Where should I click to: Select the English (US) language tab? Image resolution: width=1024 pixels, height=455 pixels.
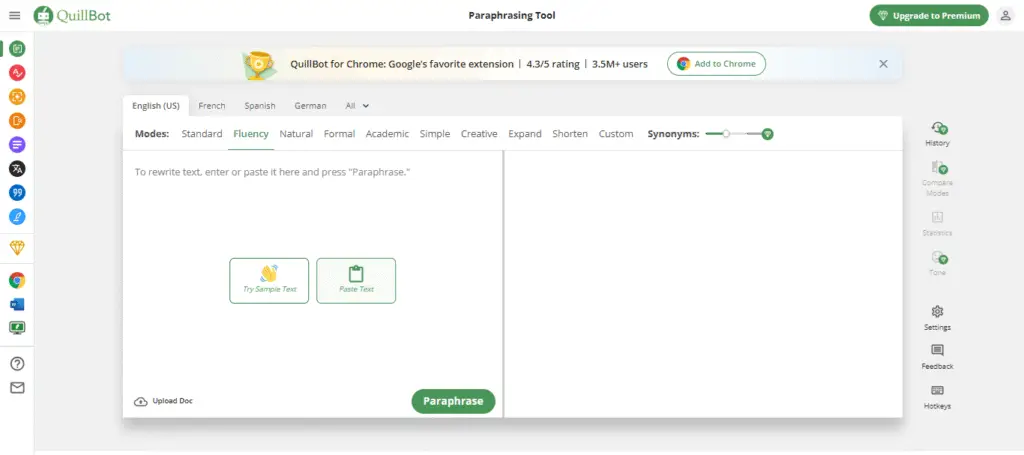[x=155, y=106]
